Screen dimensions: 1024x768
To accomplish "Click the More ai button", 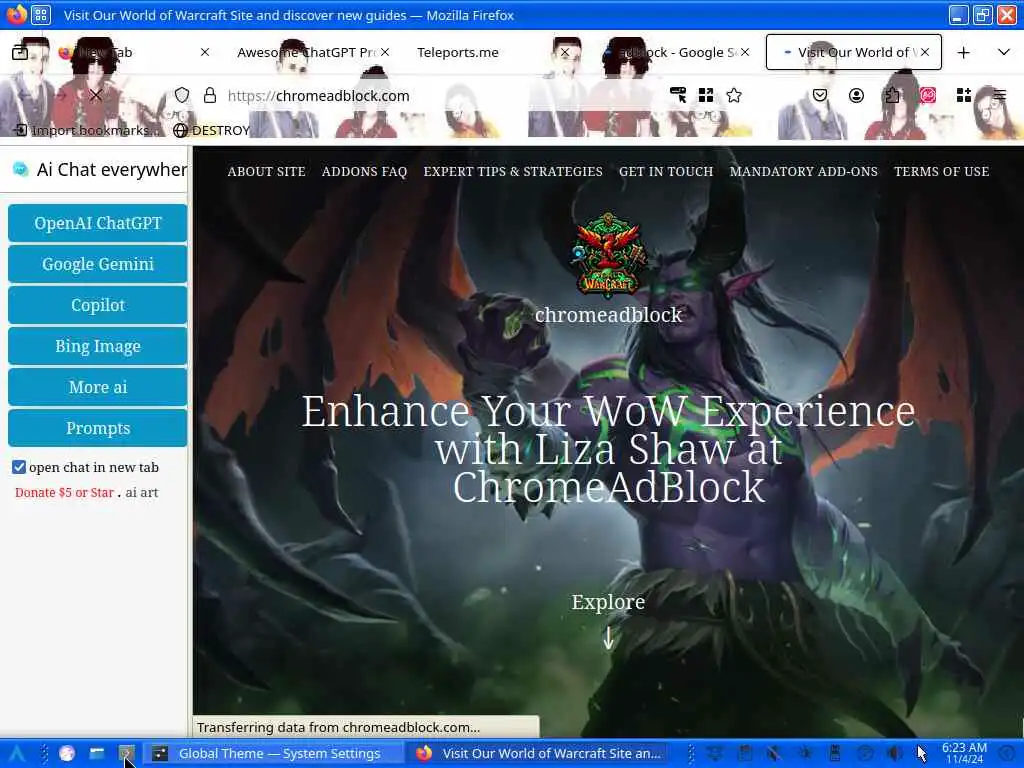I will tap(98, 387).
